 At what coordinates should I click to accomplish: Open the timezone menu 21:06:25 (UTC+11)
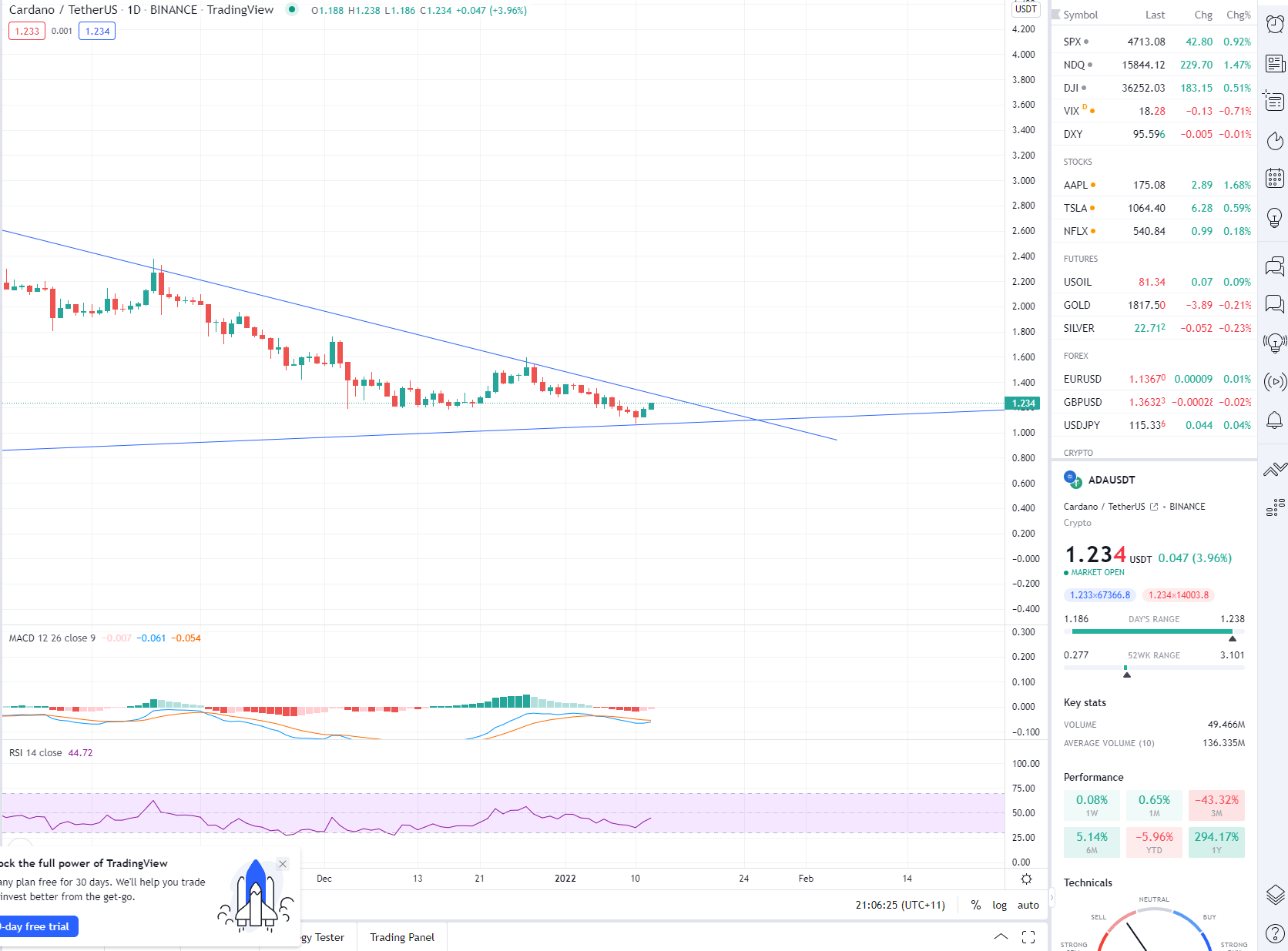901,905
